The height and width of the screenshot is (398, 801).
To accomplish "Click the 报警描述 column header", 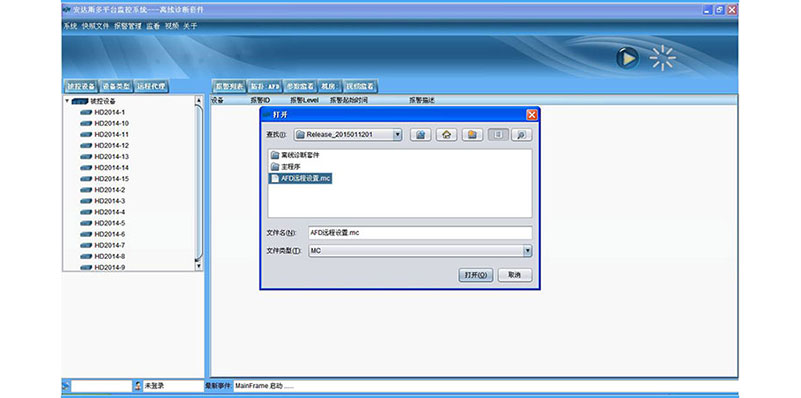I will click(421, 100).
